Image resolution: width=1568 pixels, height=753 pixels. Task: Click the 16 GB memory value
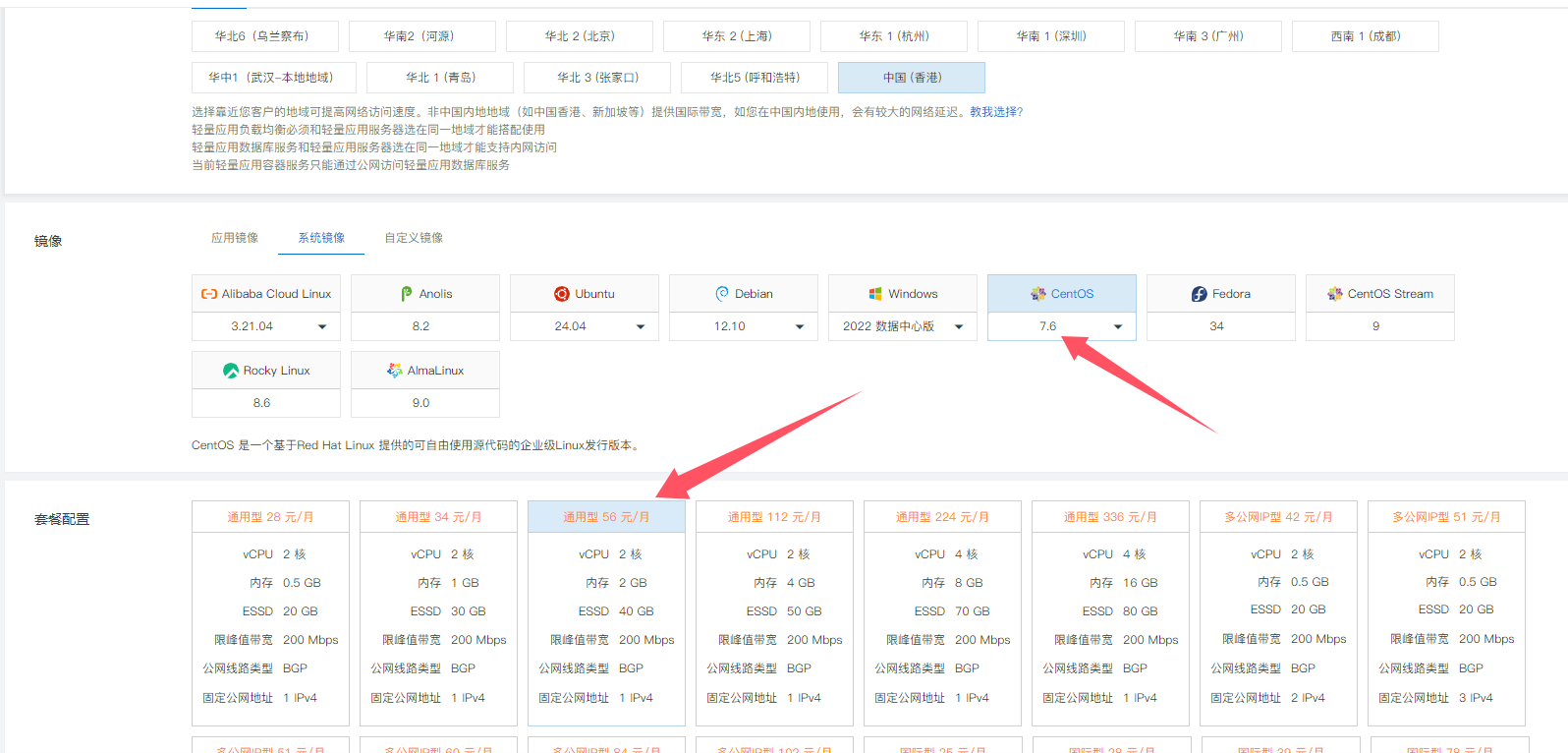coord(1141,583)
